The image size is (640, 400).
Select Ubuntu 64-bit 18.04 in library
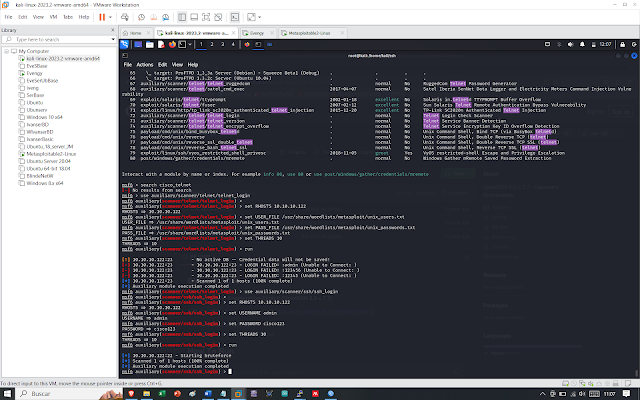(x=48, y=169)
